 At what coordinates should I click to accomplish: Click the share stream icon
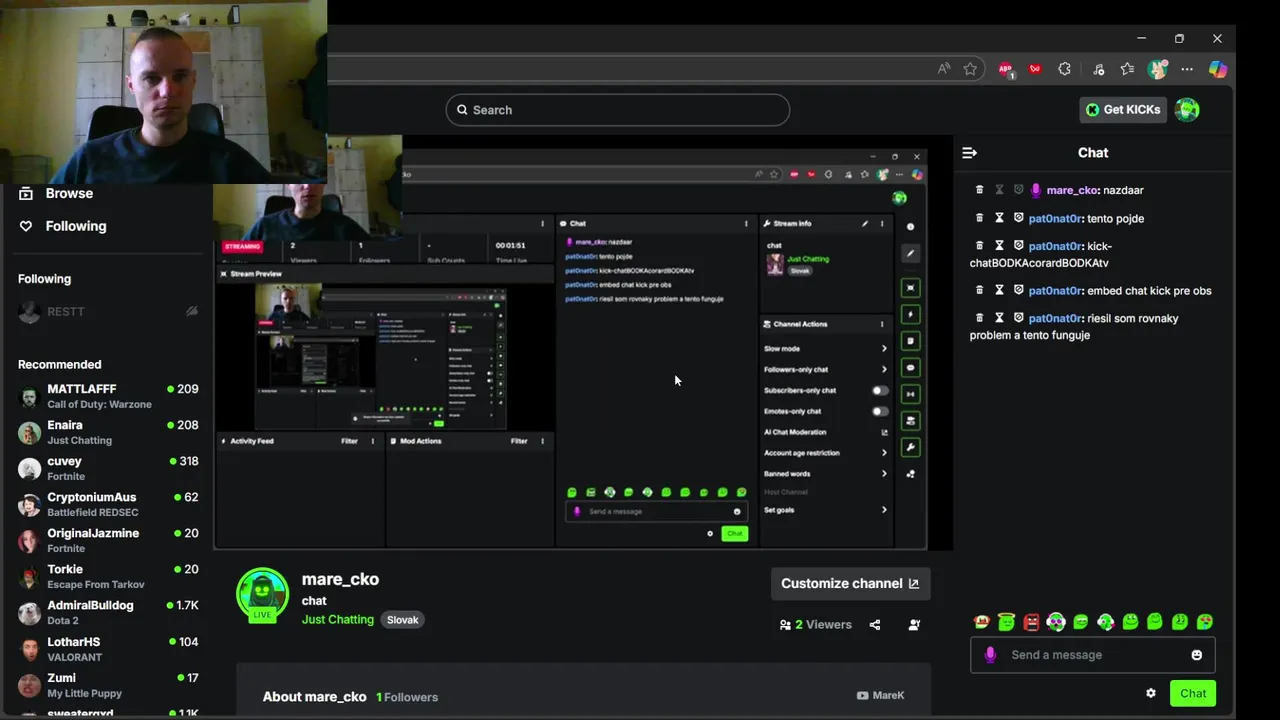[875, 625]
